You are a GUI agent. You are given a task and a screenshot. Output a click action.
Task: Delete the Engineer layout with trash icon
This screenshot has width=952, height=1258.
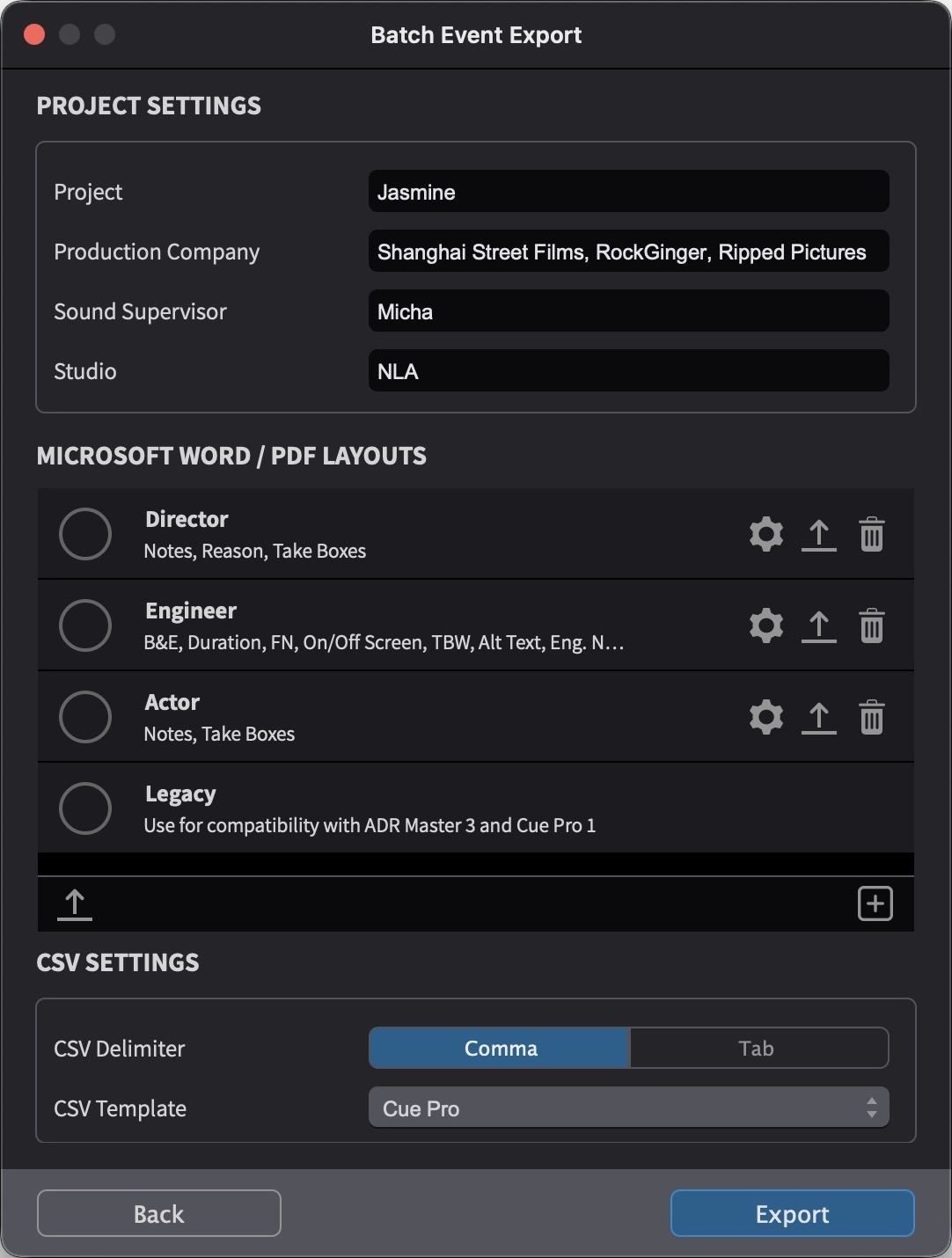[x=871, y=625]
